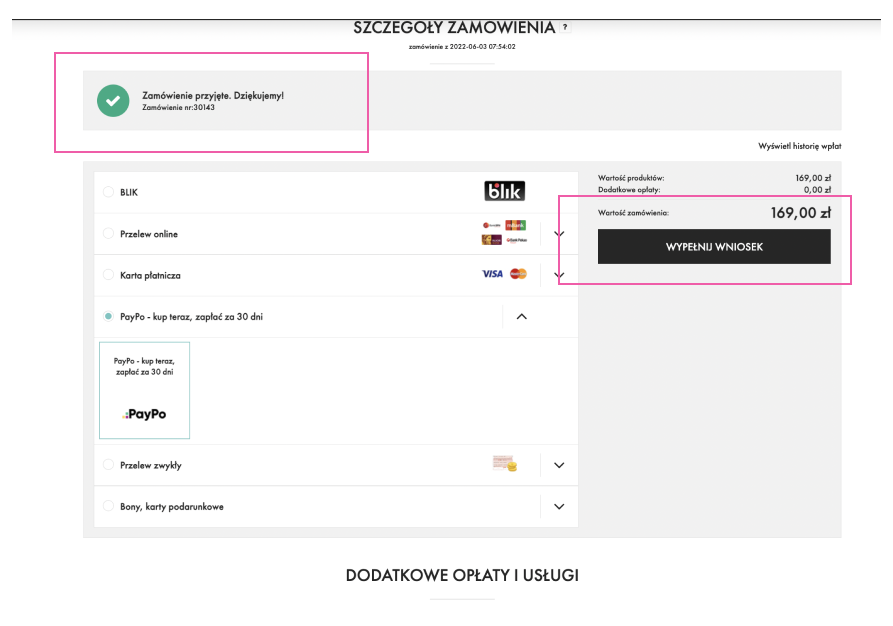
Task: Select the PayPo payment tile
Action: point(144,390)
